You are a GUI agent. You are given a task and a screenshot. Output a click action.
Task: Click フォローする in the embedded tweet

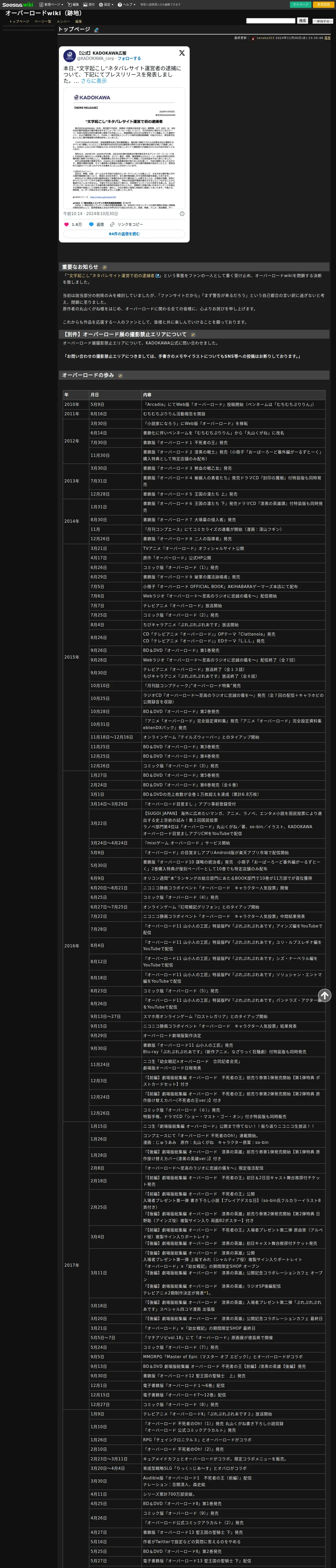coord(129,59)
